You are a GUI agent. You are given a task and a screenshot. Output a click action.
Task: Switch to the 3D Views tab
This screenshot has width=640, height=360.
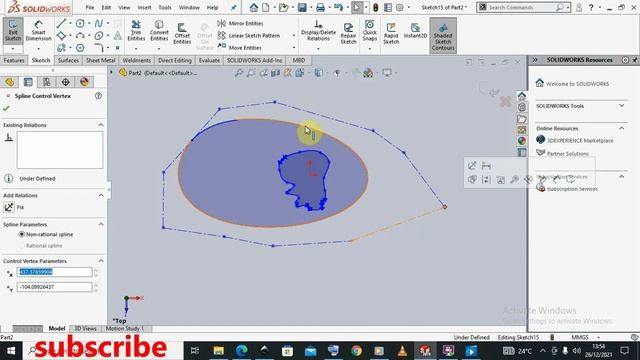point(85,329)
